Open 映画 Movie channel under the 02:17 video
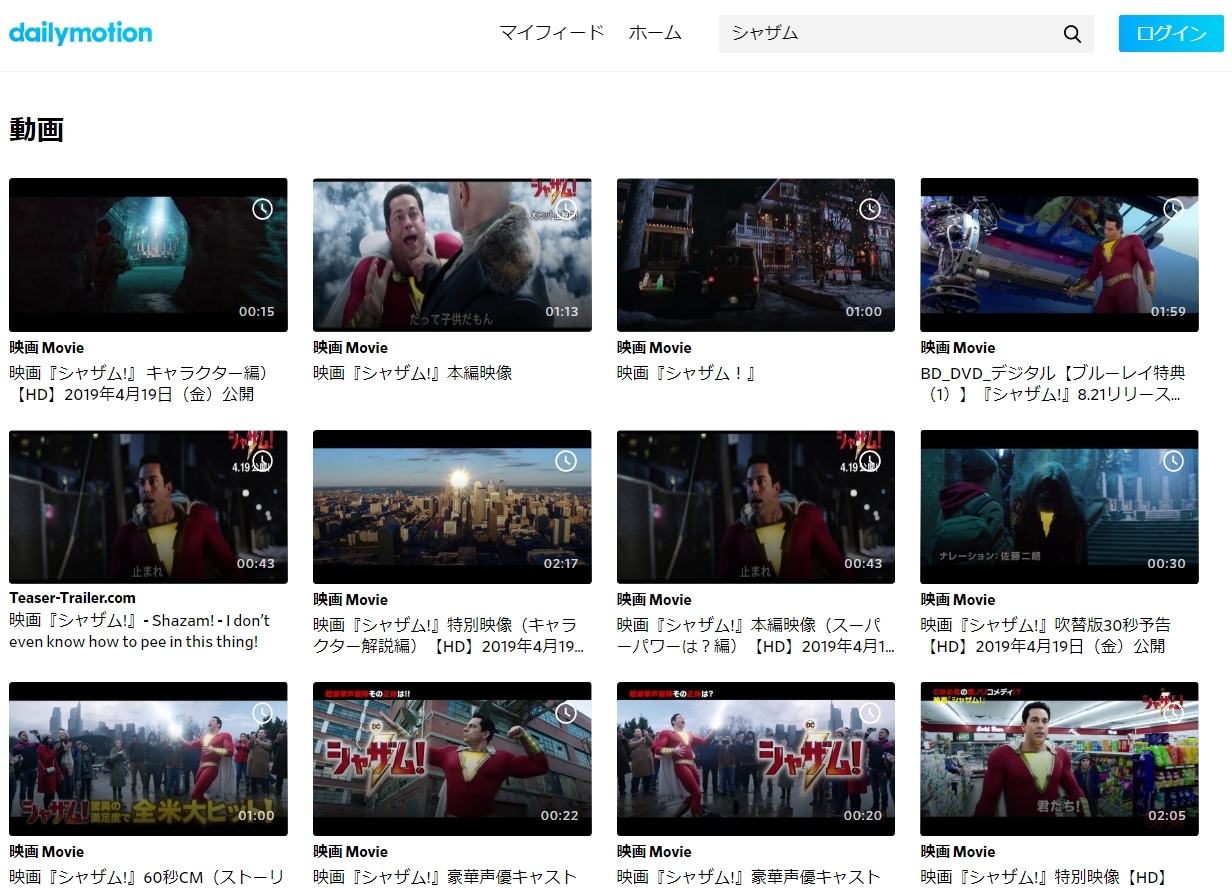 click(x=350, y=600)
